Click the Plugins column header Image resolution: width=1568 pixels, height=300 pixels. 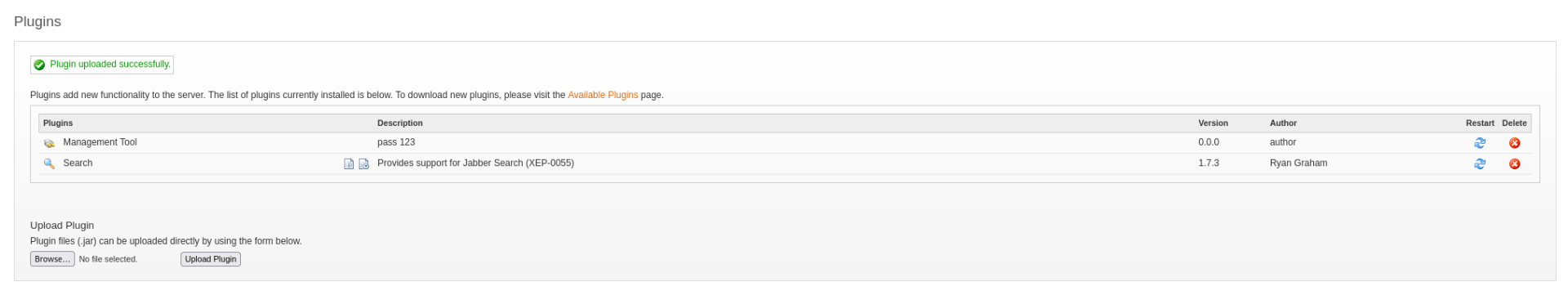click(58, 123)
